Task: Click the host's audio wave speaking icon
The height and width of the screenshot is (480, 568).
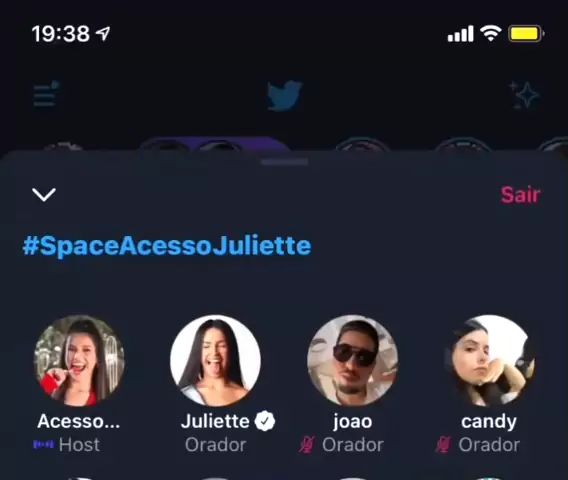Action: click(x=43, y=444)
